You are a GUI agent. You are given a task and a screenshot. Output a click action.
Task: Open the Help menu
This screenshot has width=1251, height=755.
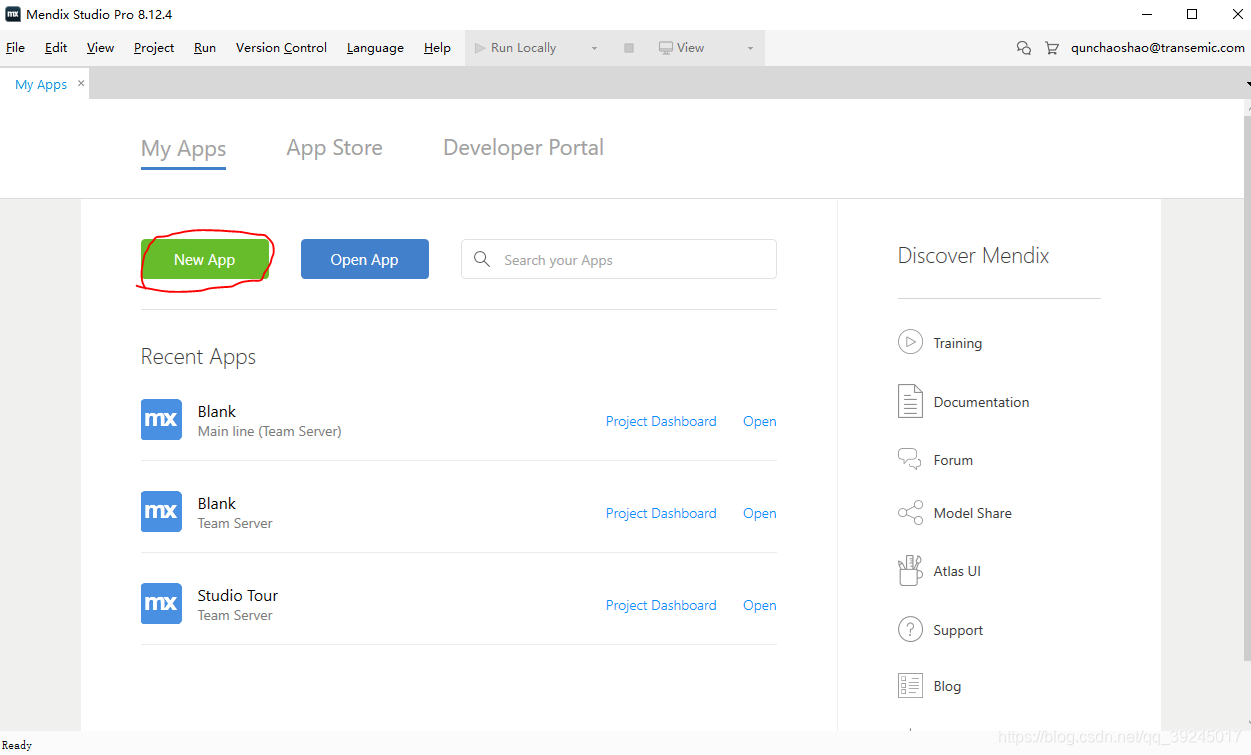pos(437,47)
